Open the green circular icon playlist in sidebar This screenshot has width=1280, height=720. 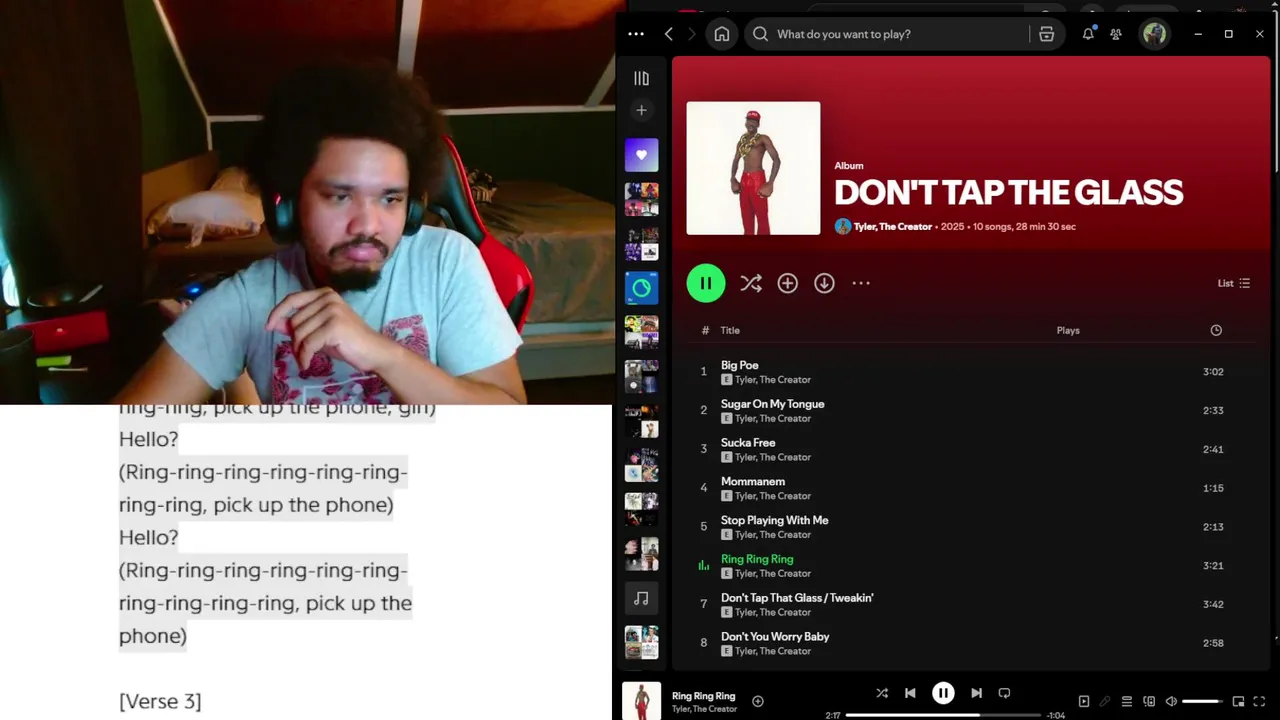(642, 288)
